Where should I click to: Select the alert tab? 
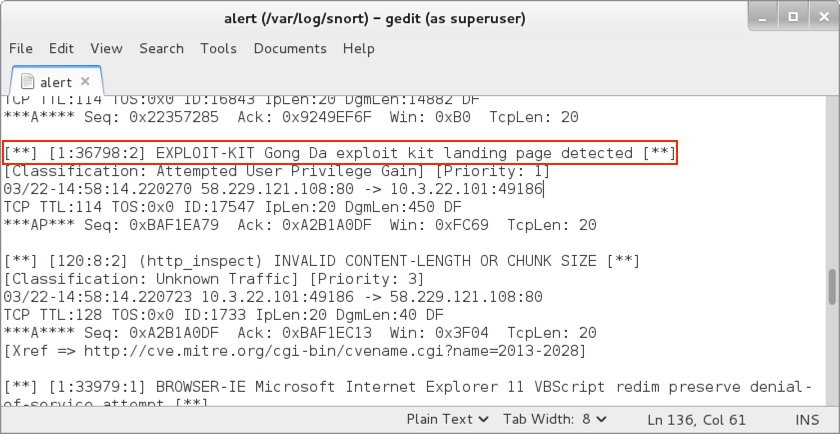[x=56, y=82]
